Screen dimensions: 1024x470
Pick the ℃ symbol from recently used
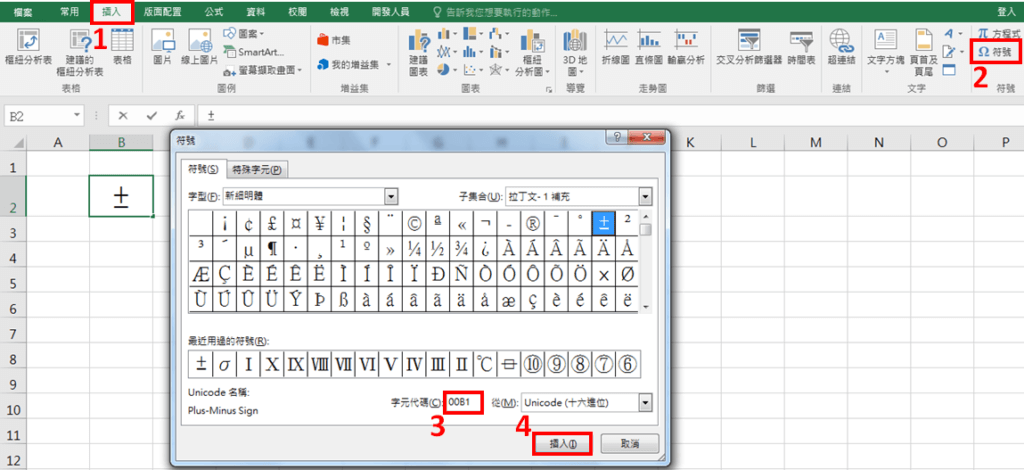pyautogui.click(x=483, y=363)
